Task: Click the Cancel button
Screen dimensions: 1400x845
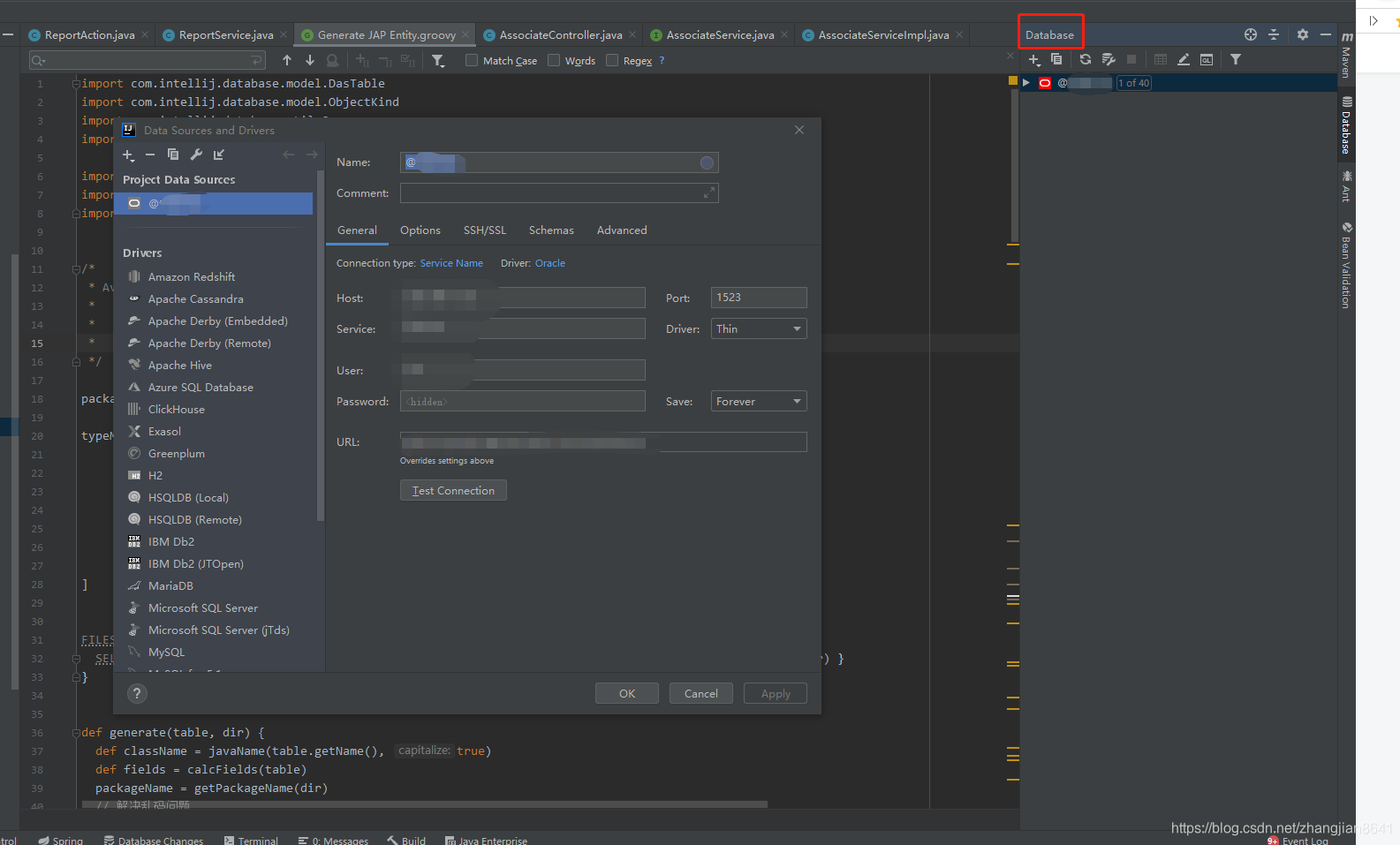Action: (701, 693)
